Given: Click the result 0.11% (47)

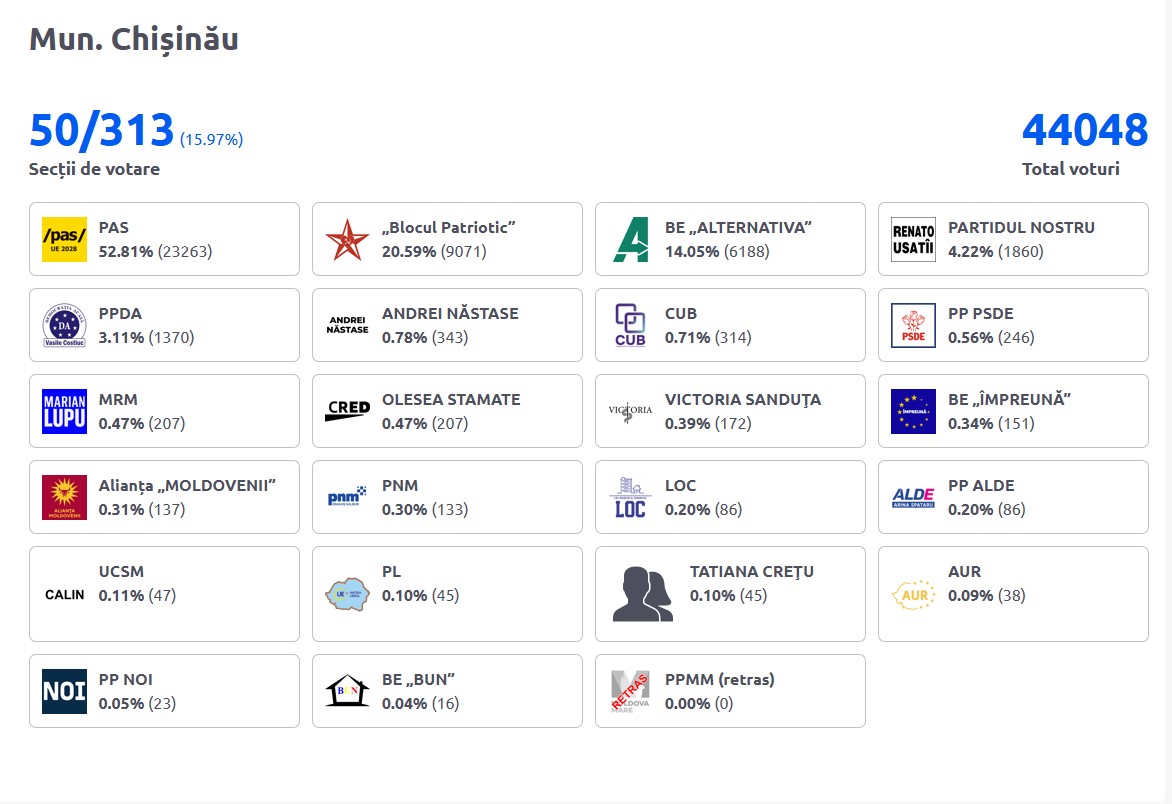Looking at the screenshot, I should (138, 596).
